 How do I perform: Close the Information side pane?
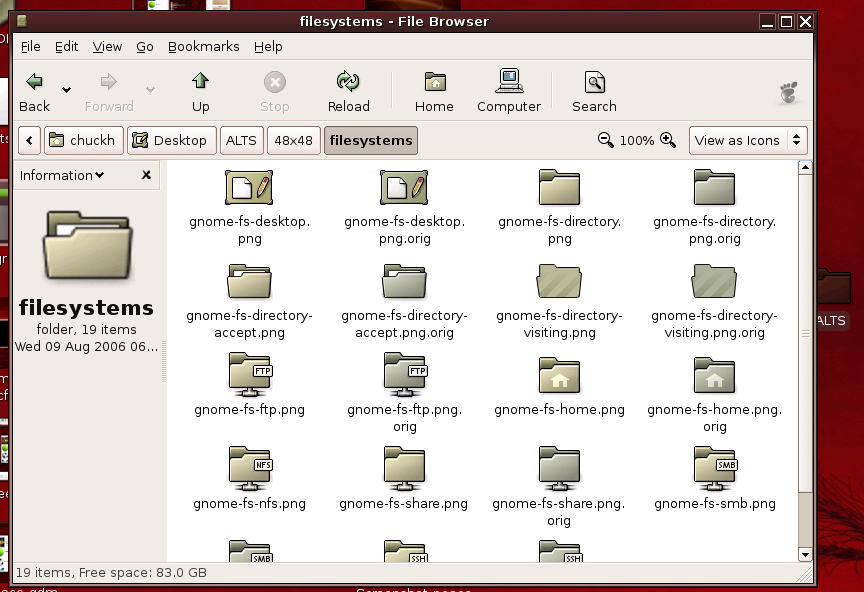tap(146, 175)
